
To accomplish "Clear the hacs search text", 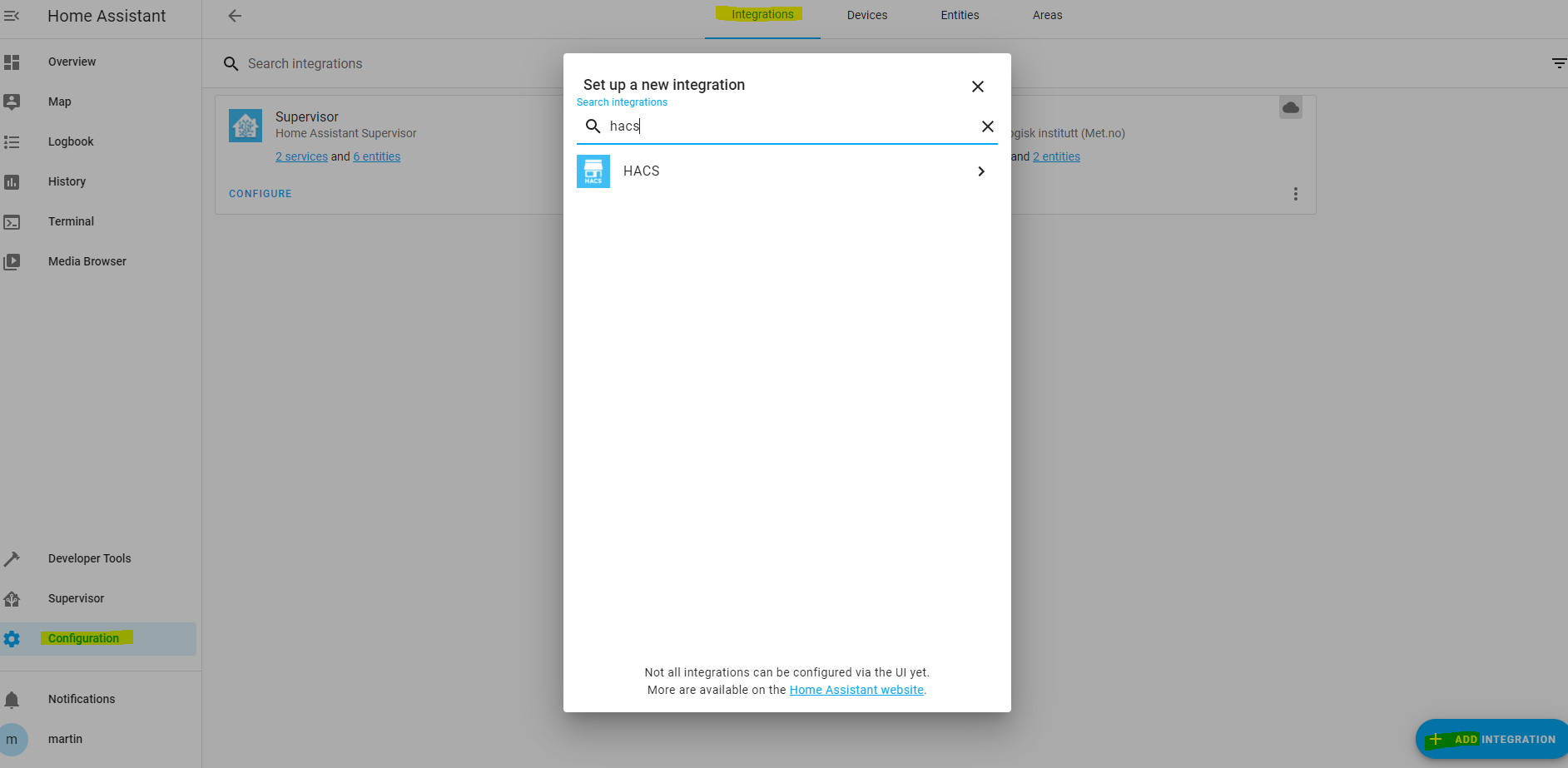I will pyautogui.click(x=987, y=126).
